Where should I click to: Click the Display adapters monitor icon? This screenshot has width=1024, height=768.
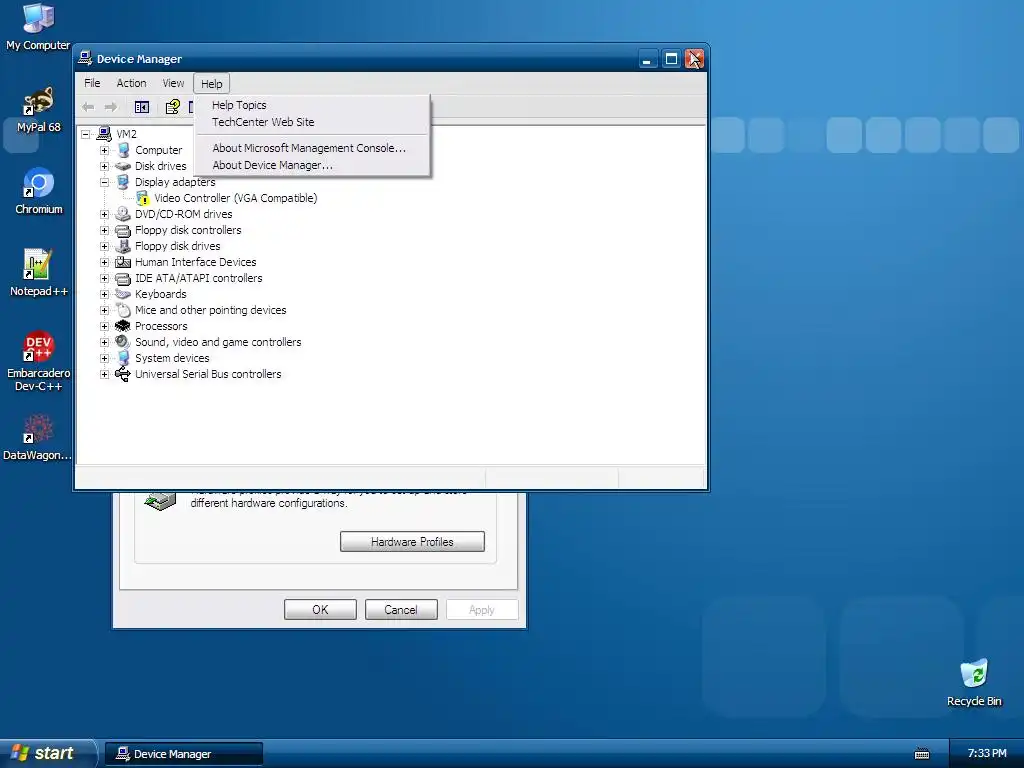coord(123,182)
